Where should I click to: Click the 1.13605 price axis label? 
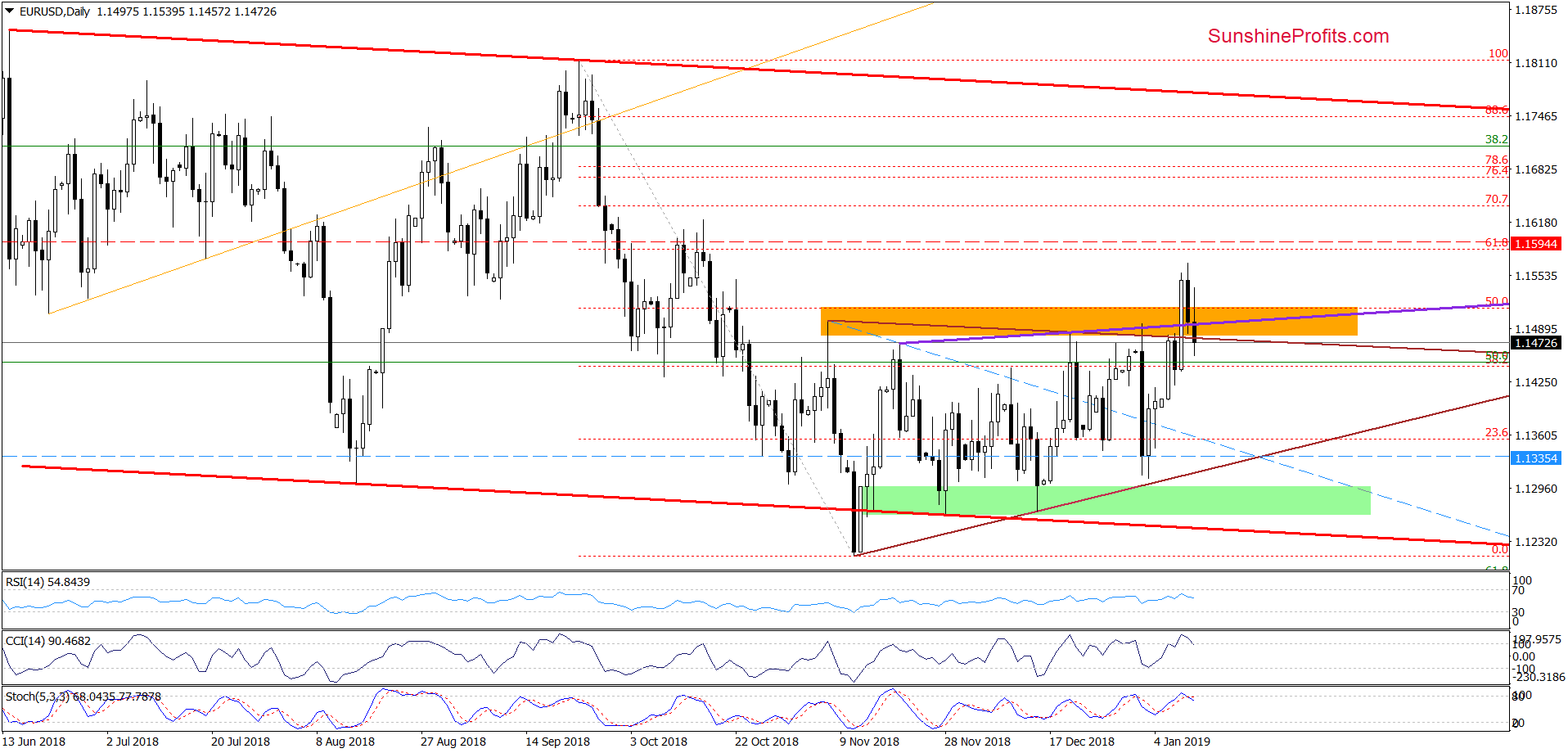(x=1536, y=435)
